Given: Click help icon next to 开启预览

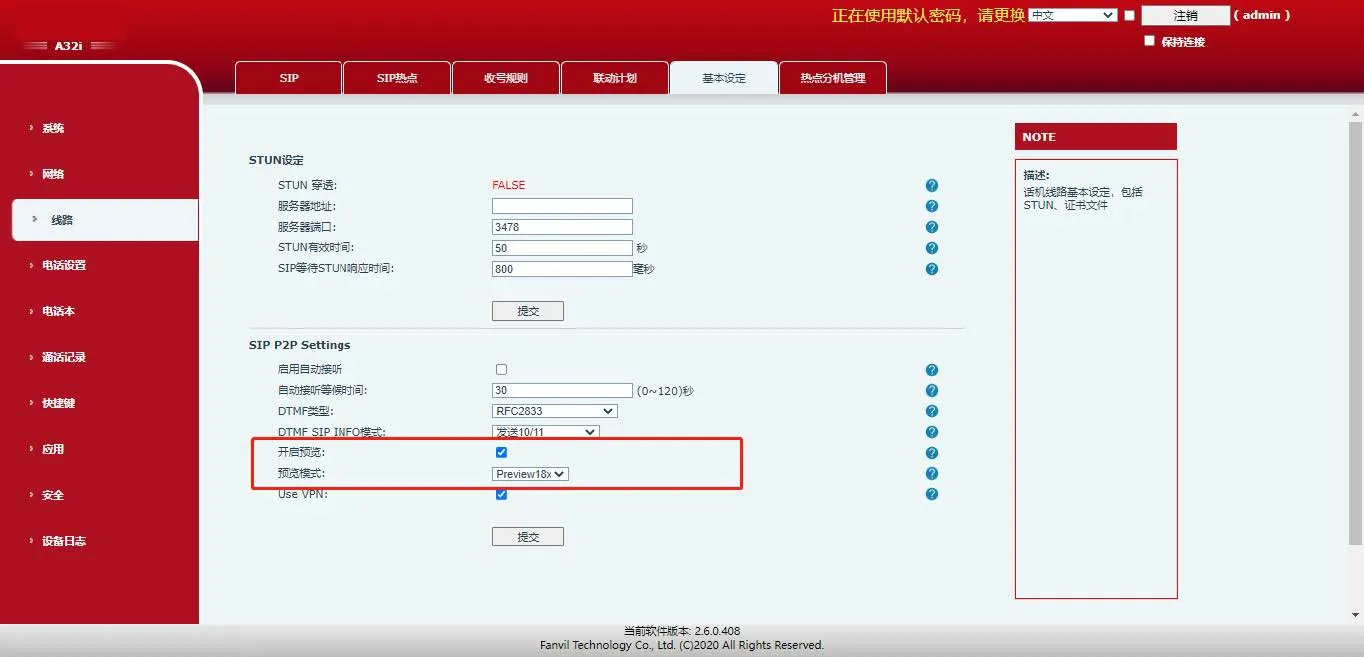Looking at the screenshot, I should [x=931, y=452].
